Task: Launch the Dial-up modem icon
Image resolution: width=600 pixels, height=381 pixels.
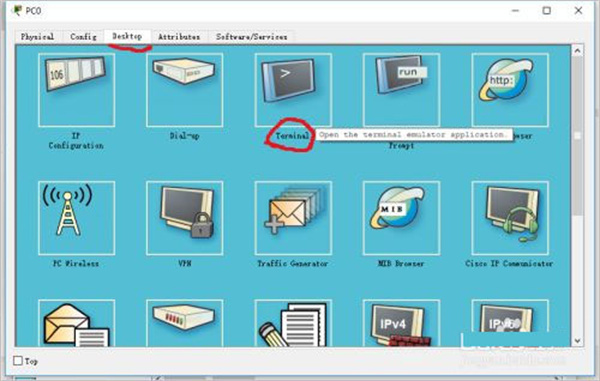Action: [184, 90]
